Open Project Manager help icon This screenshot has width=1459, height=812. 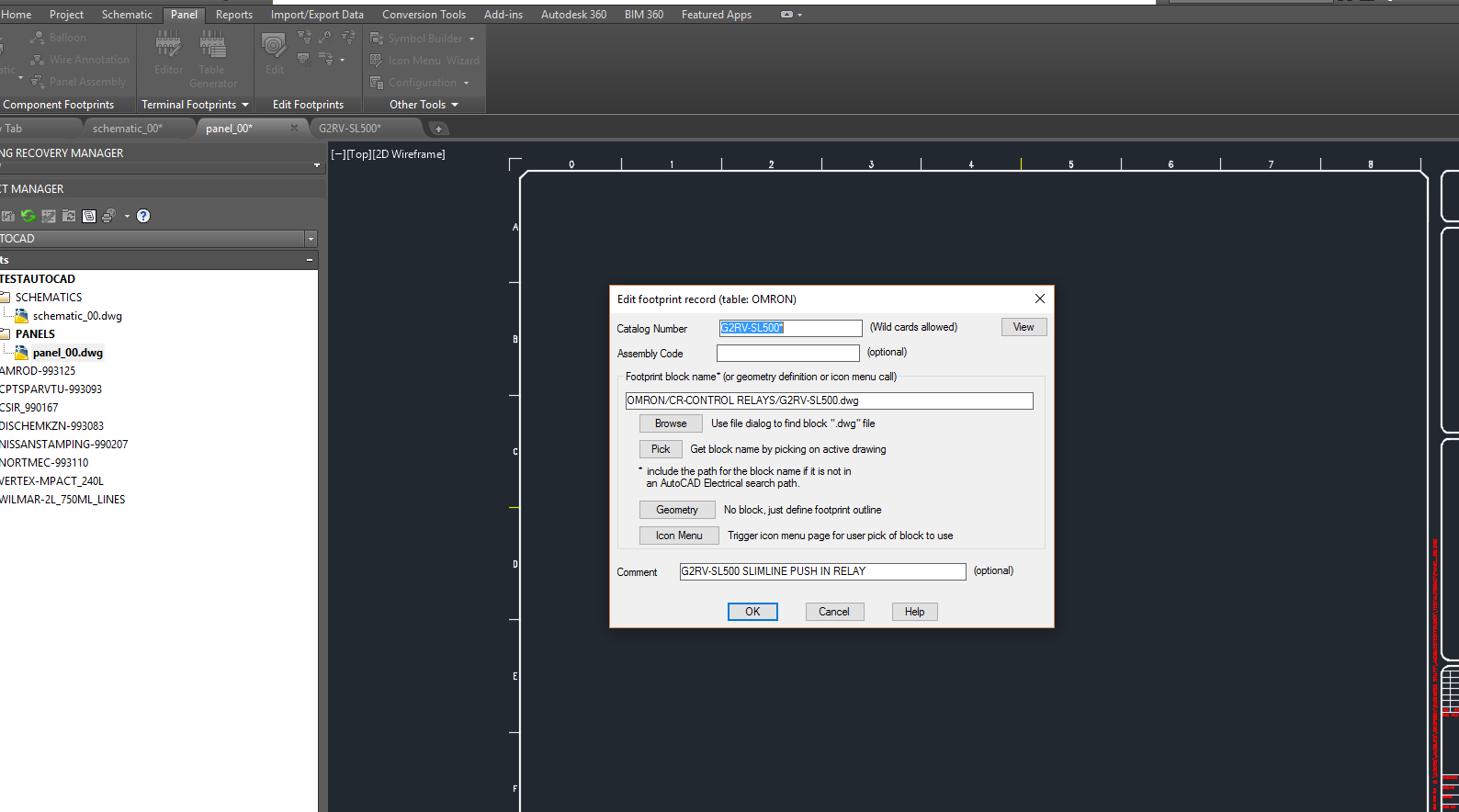143,216
